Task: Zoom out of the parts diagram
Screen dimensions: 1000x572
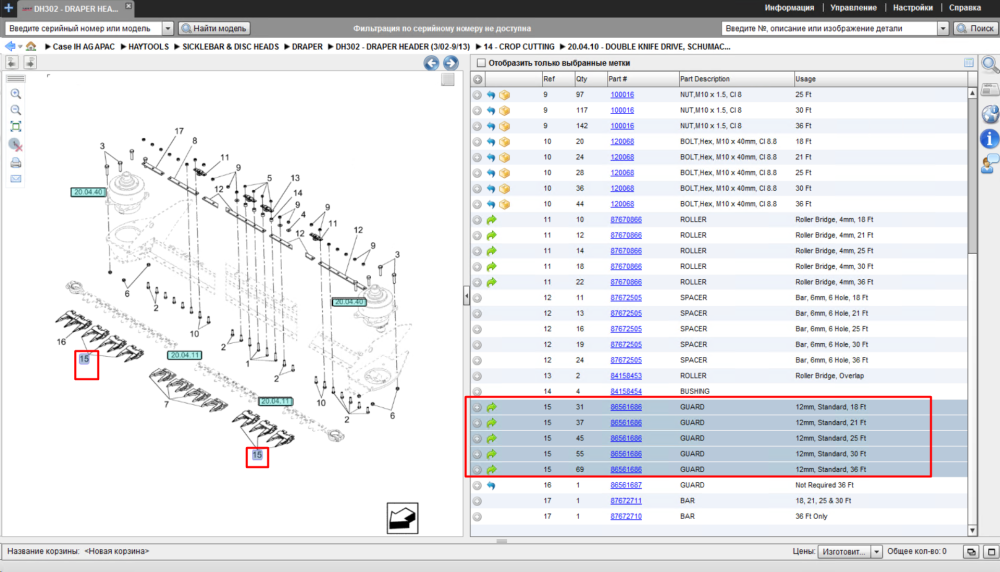Action: 16,110
